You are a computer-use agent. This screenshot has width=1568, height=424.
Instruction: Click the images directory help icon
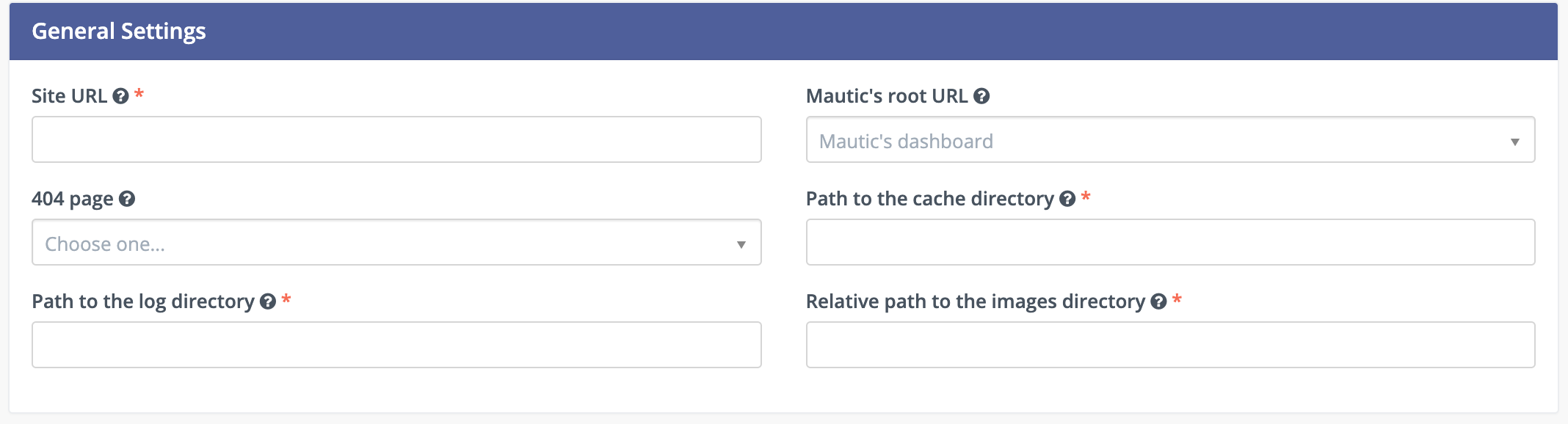point(1159,301)
